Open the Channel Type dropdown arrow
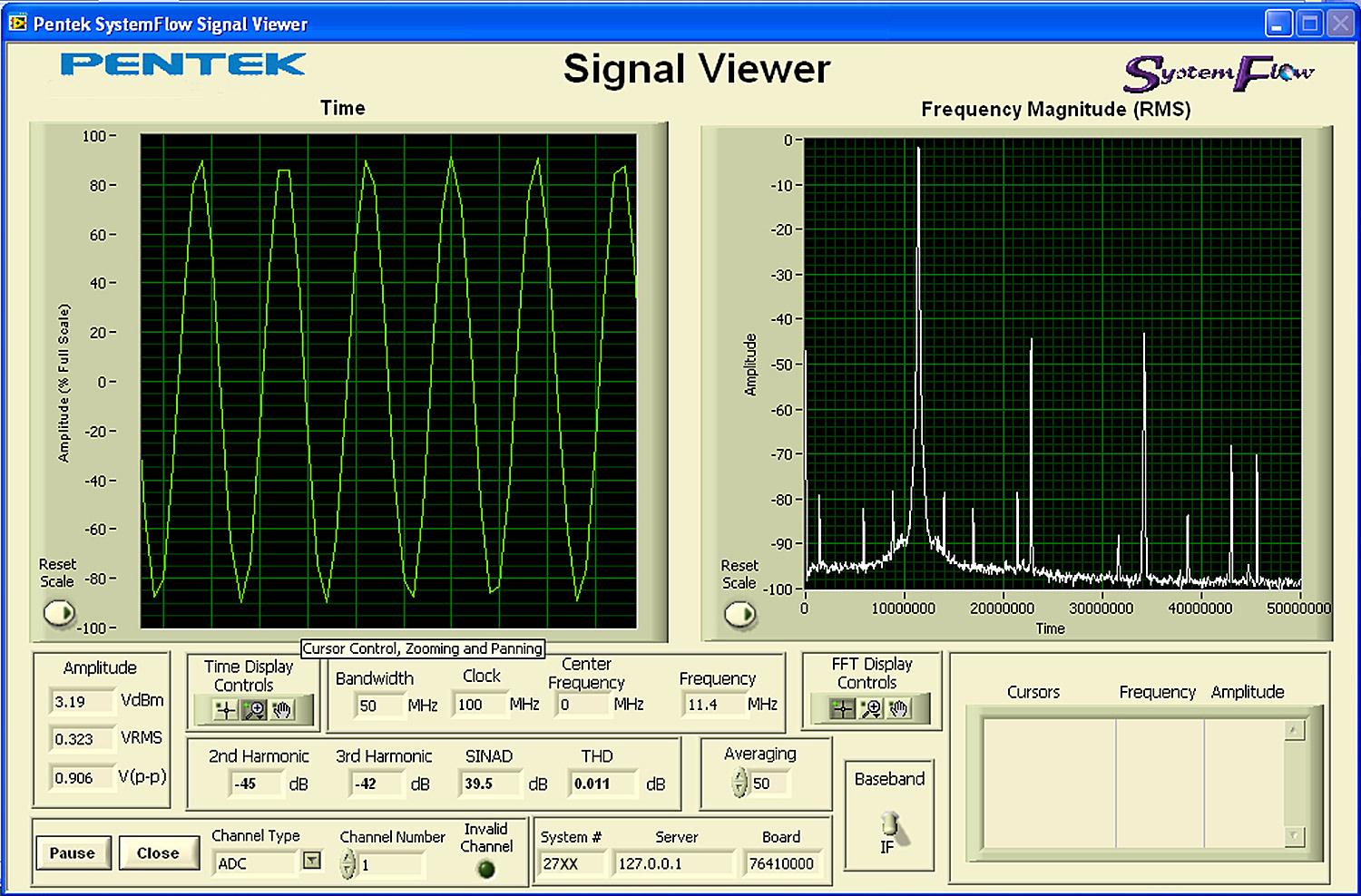Image resolution: width=1361 pixels, height=896 pixels. pos(312,861)
